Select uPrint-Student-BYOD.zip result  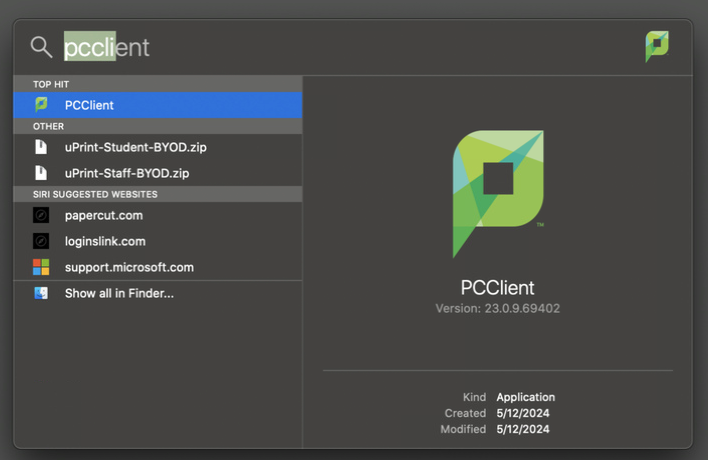pyautogui.click(x=158, y=147)
